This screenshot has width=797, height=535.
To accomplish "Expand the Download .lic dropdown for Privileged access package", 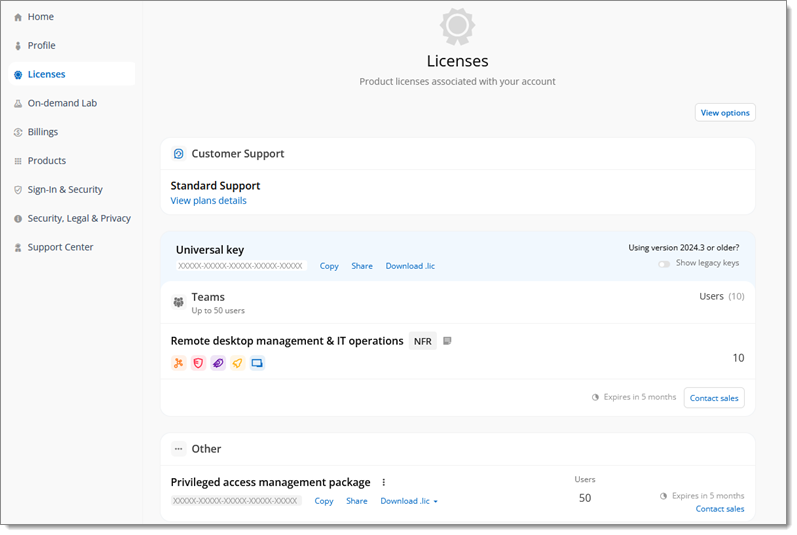I will tap(436, 501).
